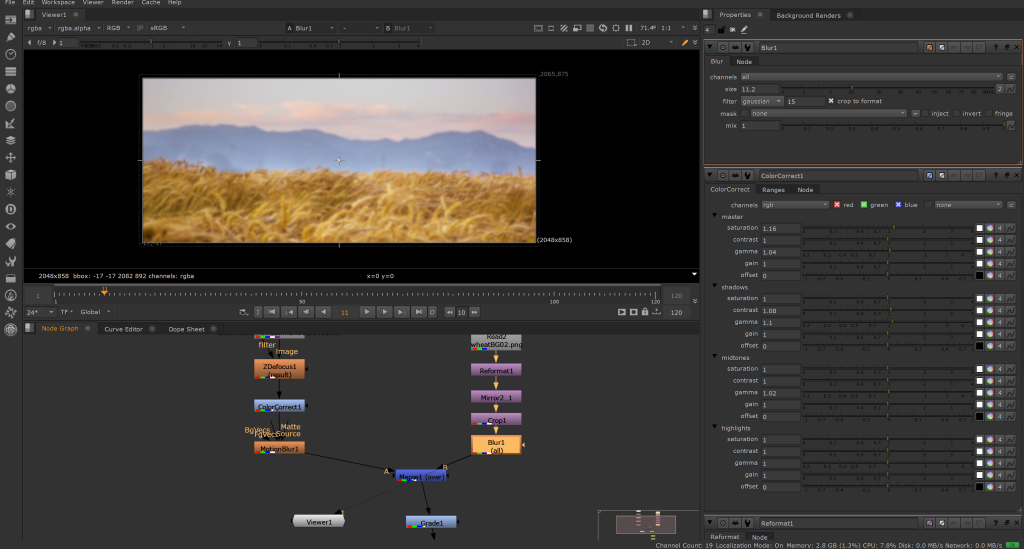
Task: Open the Background Renders tab
Action: (808, 15)
